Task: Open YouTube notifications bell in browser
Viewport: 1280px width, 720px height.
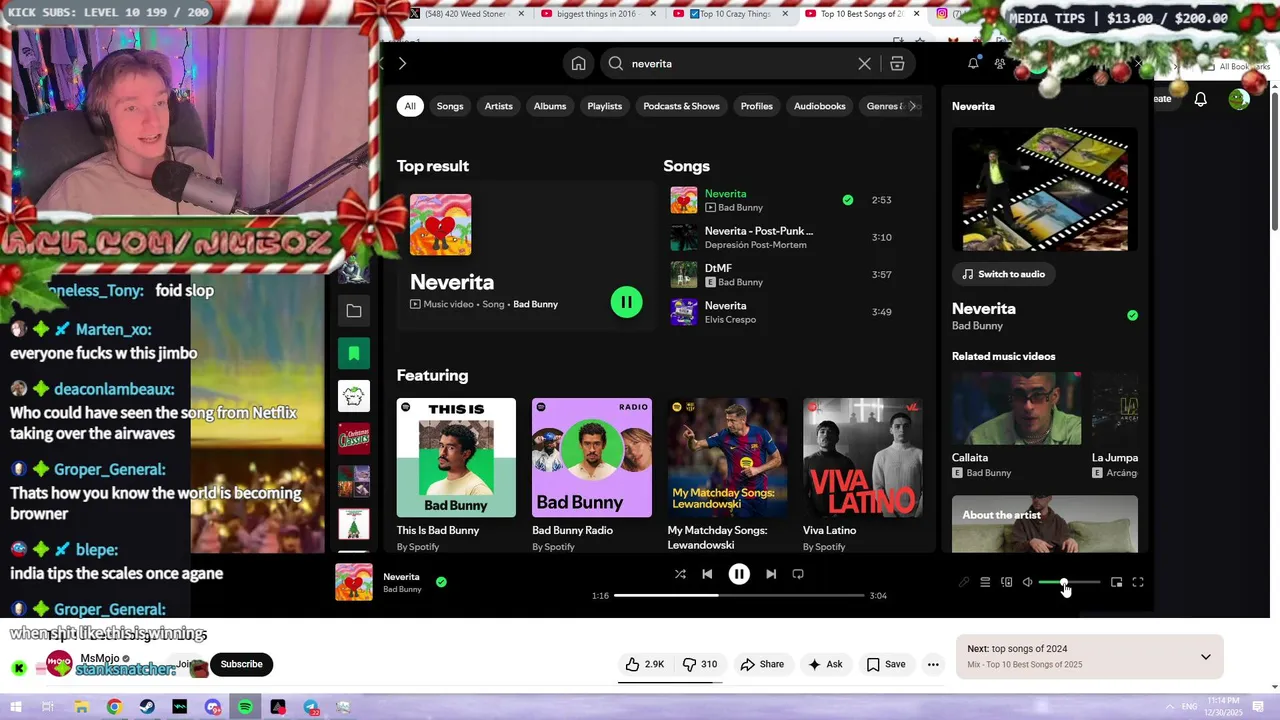Action: (x=1200, y=99)
